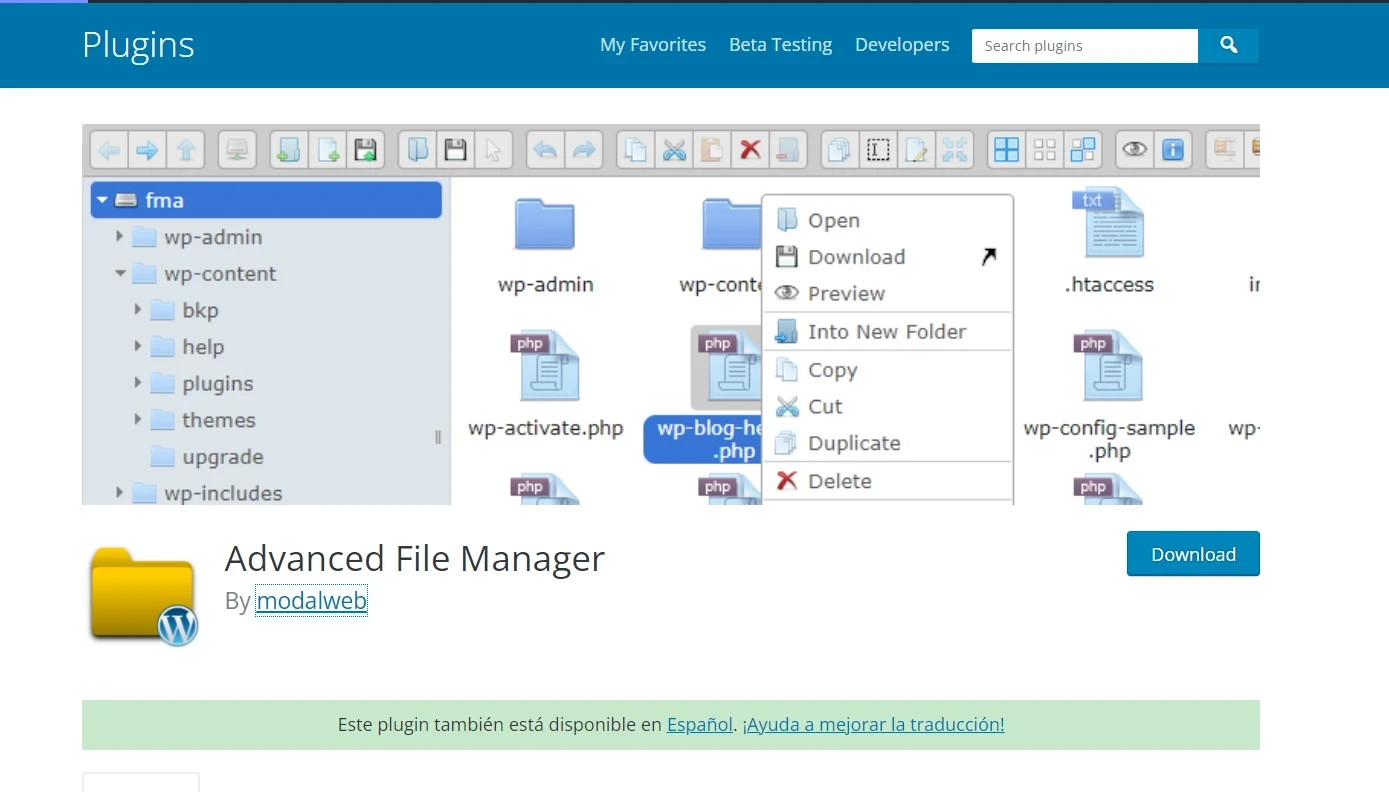Click the Advanced File Manager folder logo
Image resolution: width=1389 pixels, height=792 pixels.
tap(143, 596)
